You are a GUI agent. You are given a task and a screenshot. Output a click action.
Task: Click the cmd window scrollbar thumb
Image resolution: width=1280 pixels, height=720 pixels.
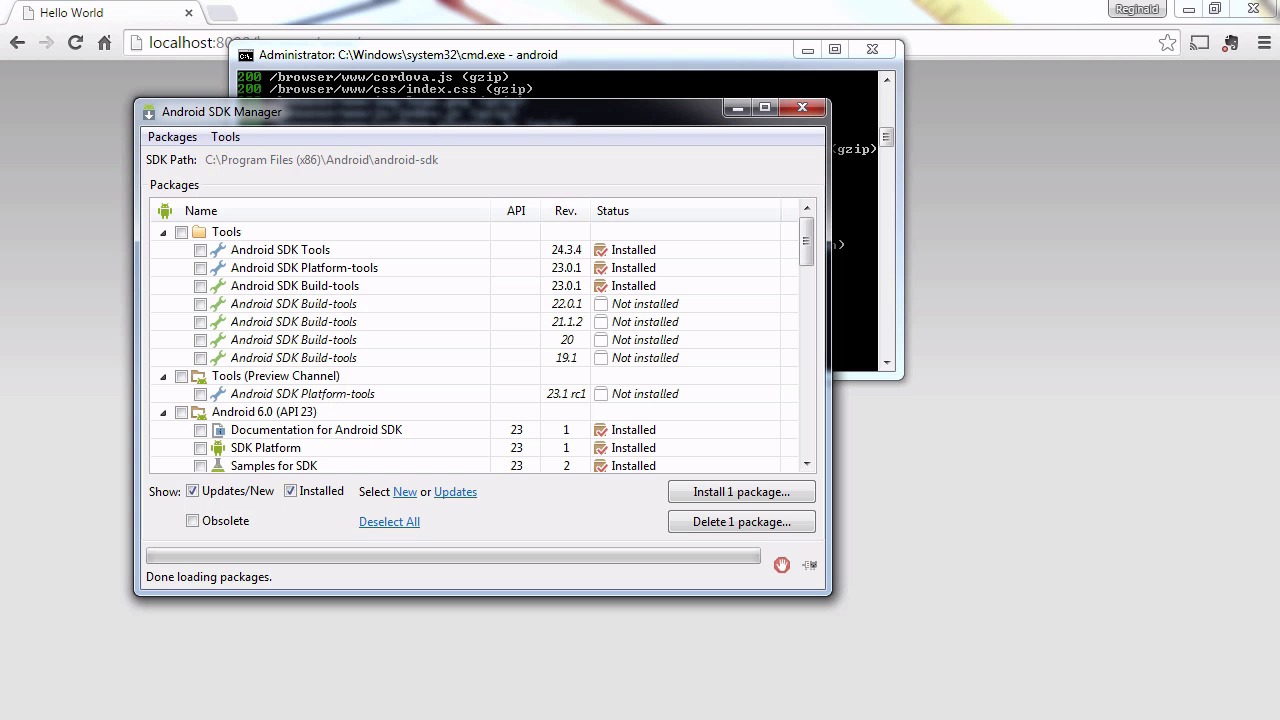point(887,137)
